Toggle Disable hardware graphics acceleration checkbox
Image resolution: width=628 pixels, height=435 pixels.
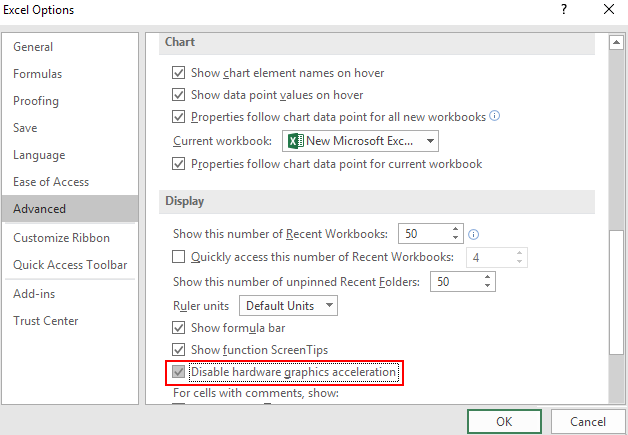click(179, 373)
